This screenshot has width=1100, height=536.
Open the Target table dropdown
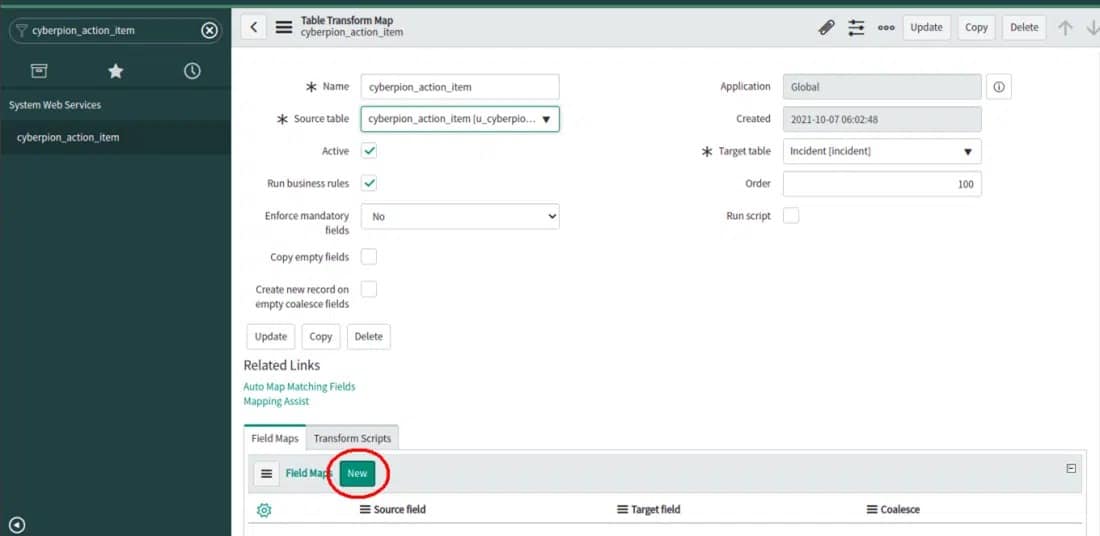(883, 152)
